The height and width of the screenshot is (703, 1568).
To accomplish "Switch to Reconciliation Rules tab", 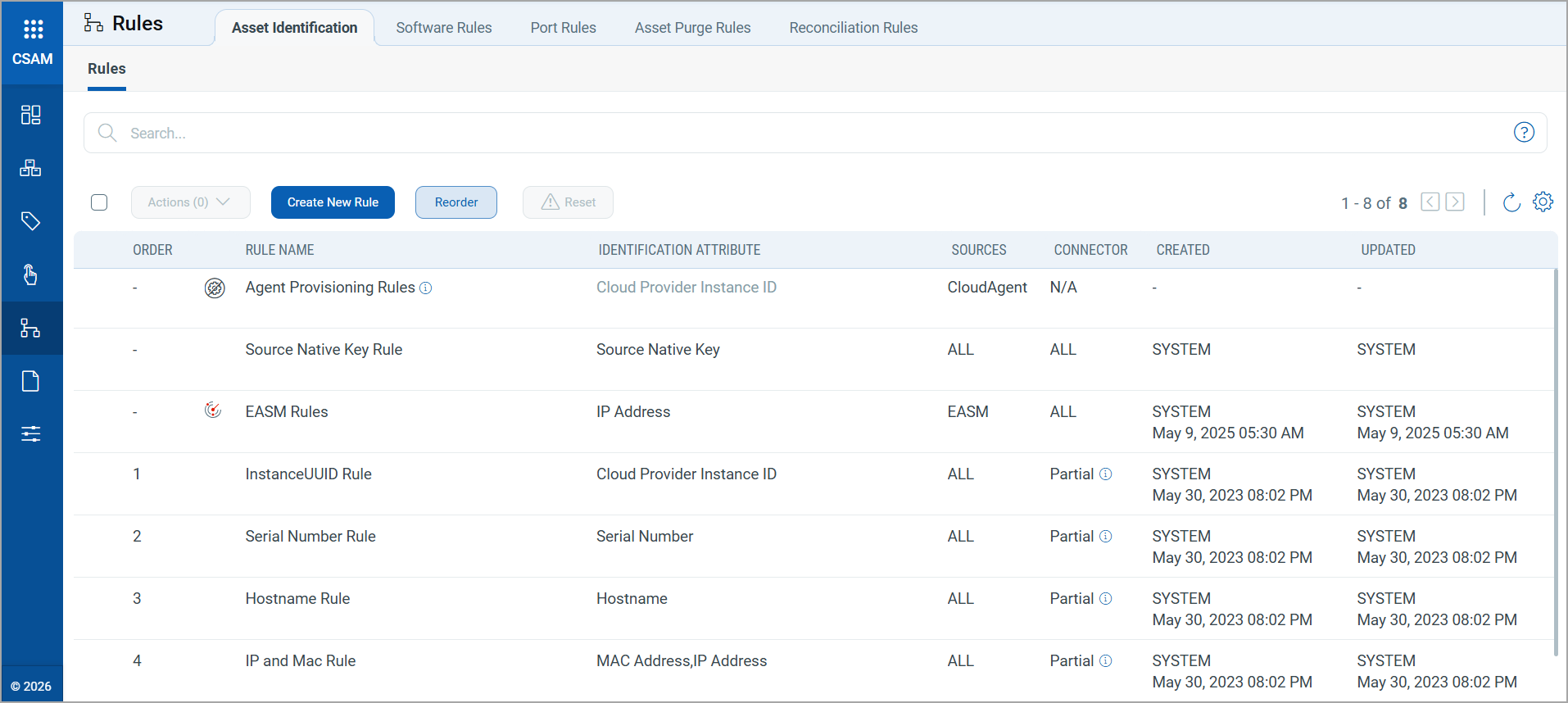I will point(854,28).
